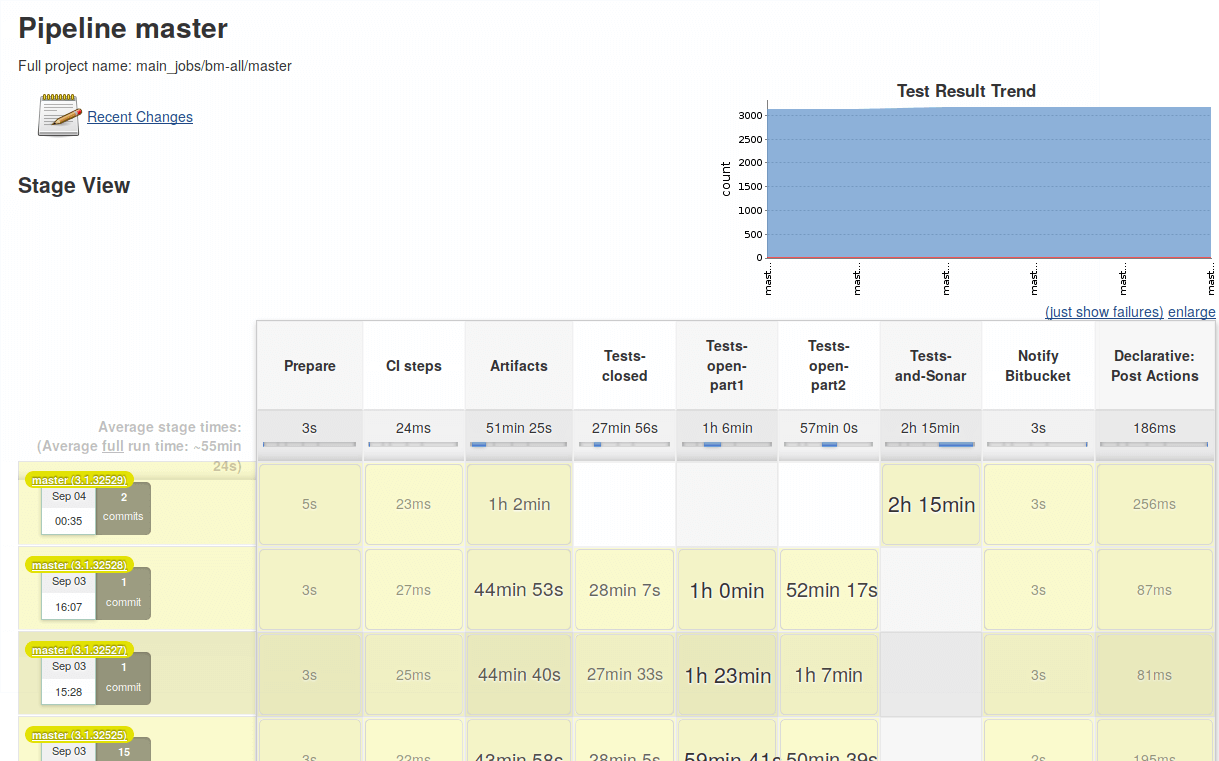Click the Tests-and-Sonar average time bar
This screenshot has height=761, width=1219.
pos(930,444)
